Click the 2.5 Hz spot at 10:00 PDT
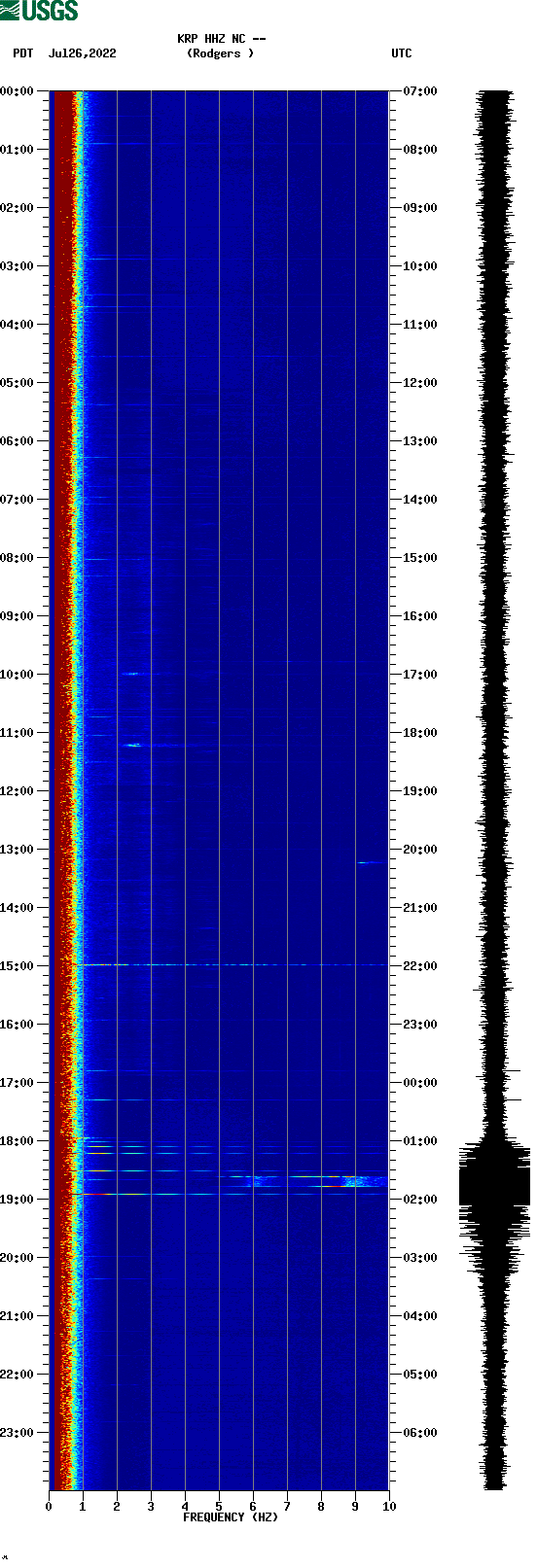 (131, 674)
